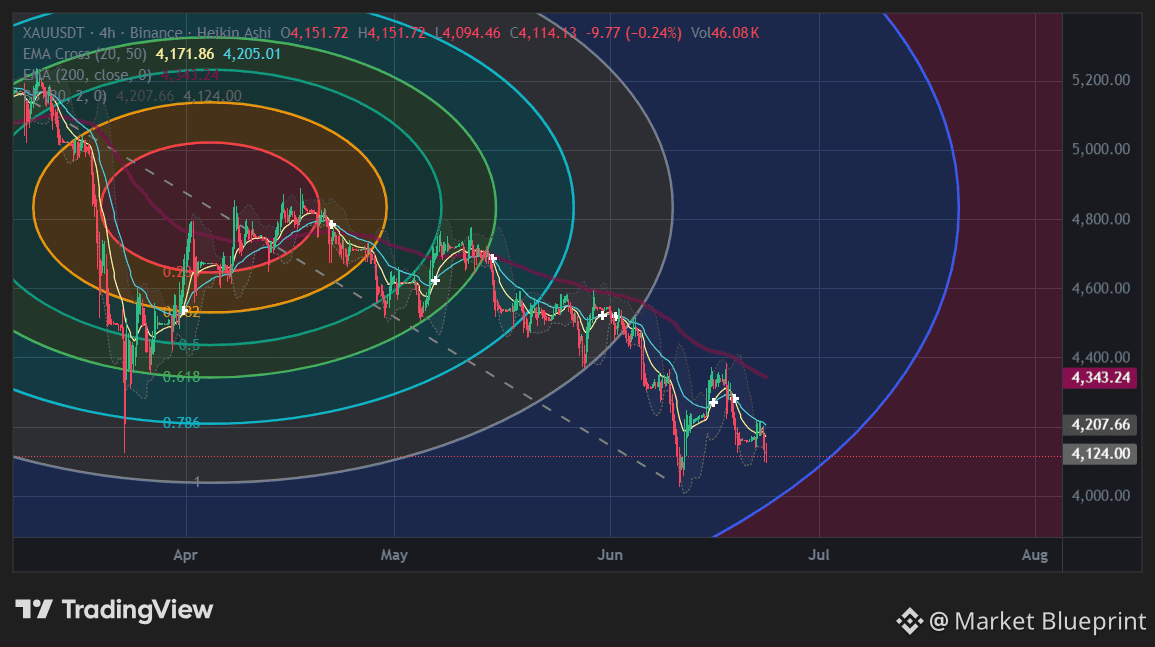Click the 4,600.00 price scale label
The height and width of the screenshot is (647, 1155).
point(1100,288)
